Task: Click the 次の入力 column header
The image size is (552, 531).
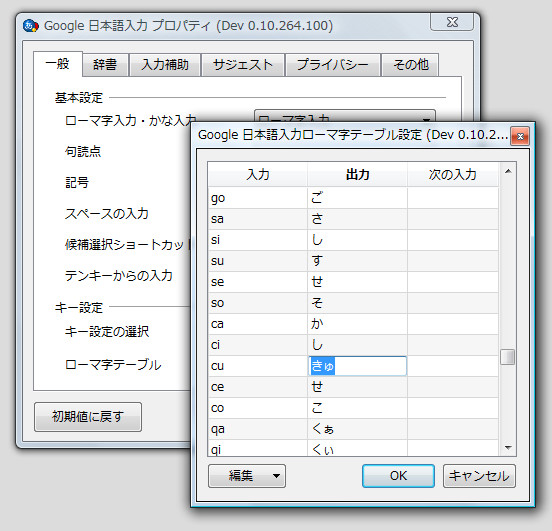Action: pos(453,174)
